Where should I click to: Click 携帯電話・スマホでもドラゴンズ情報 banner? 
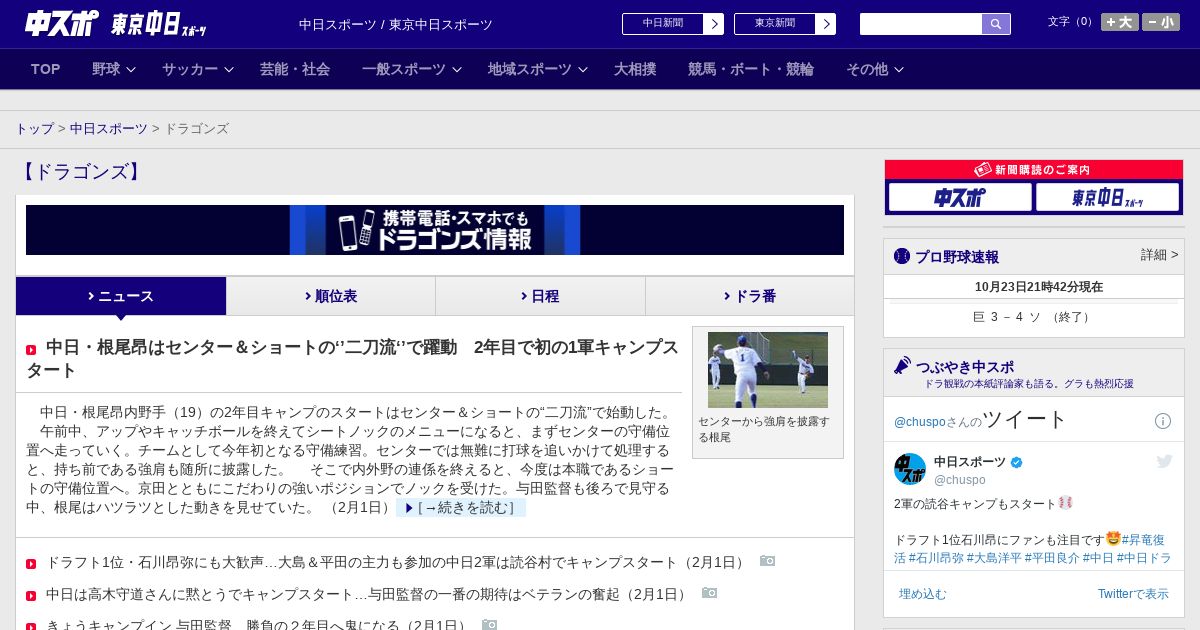[x=435, y=230]
